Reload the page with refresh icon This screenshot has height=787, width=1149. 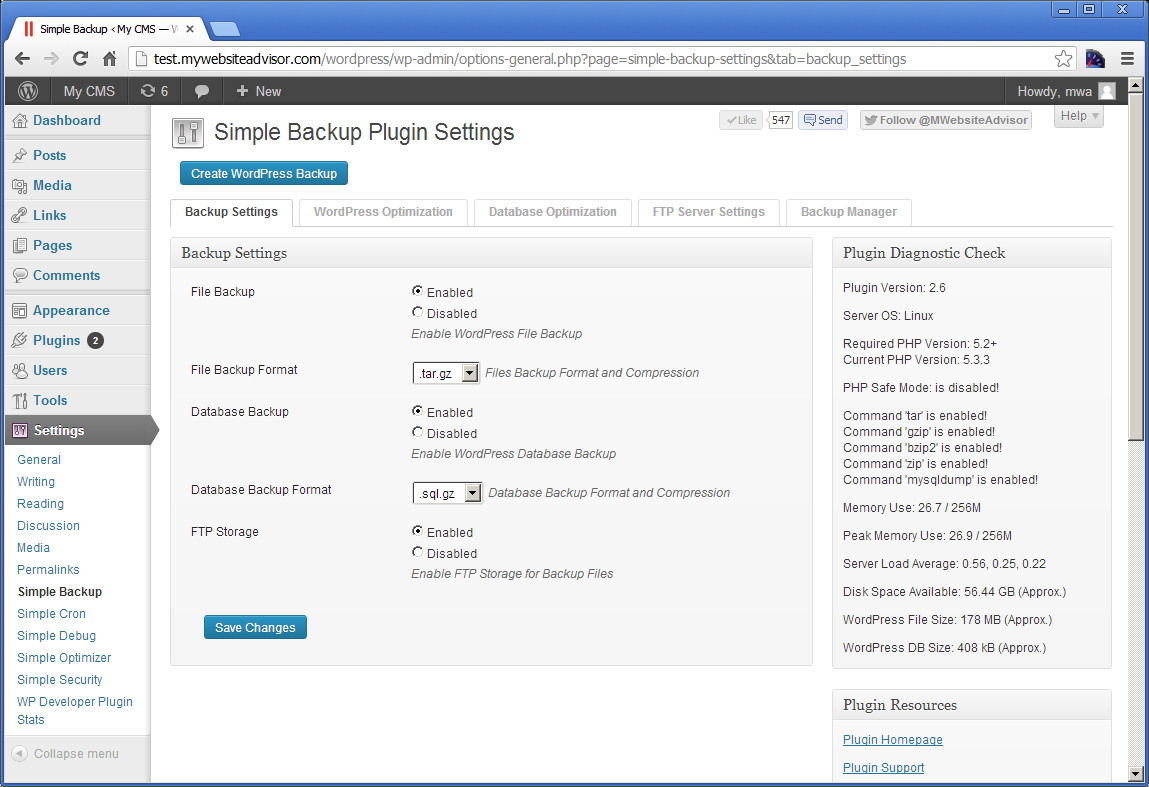tap(81, 59)
